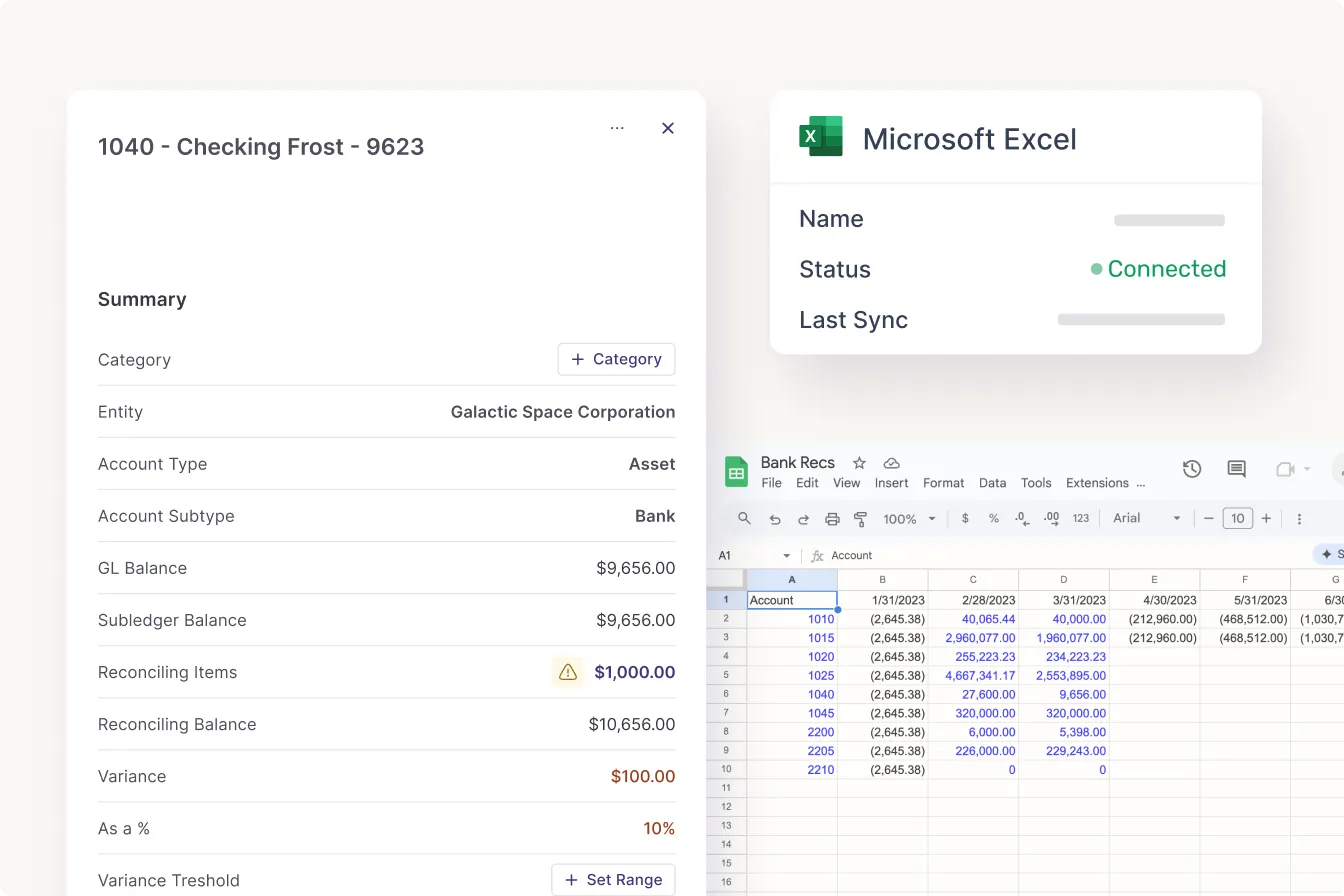Open the Insert menu in Sheets
This screenshot has width=1344, height=896.
pos(892,483)
